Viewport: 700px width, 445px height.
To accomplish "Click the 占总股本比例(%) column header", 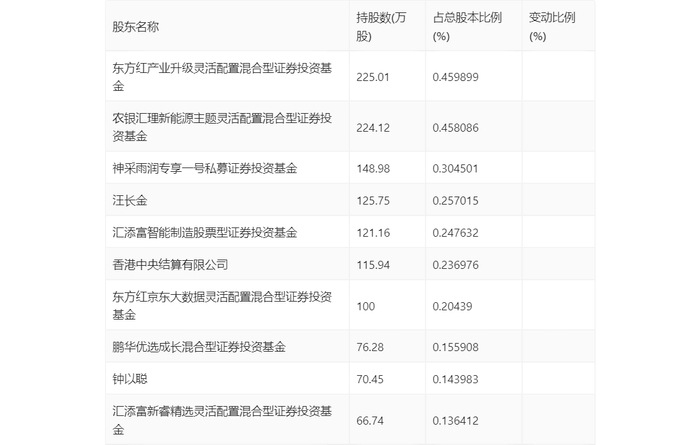I will pos(467,27).
